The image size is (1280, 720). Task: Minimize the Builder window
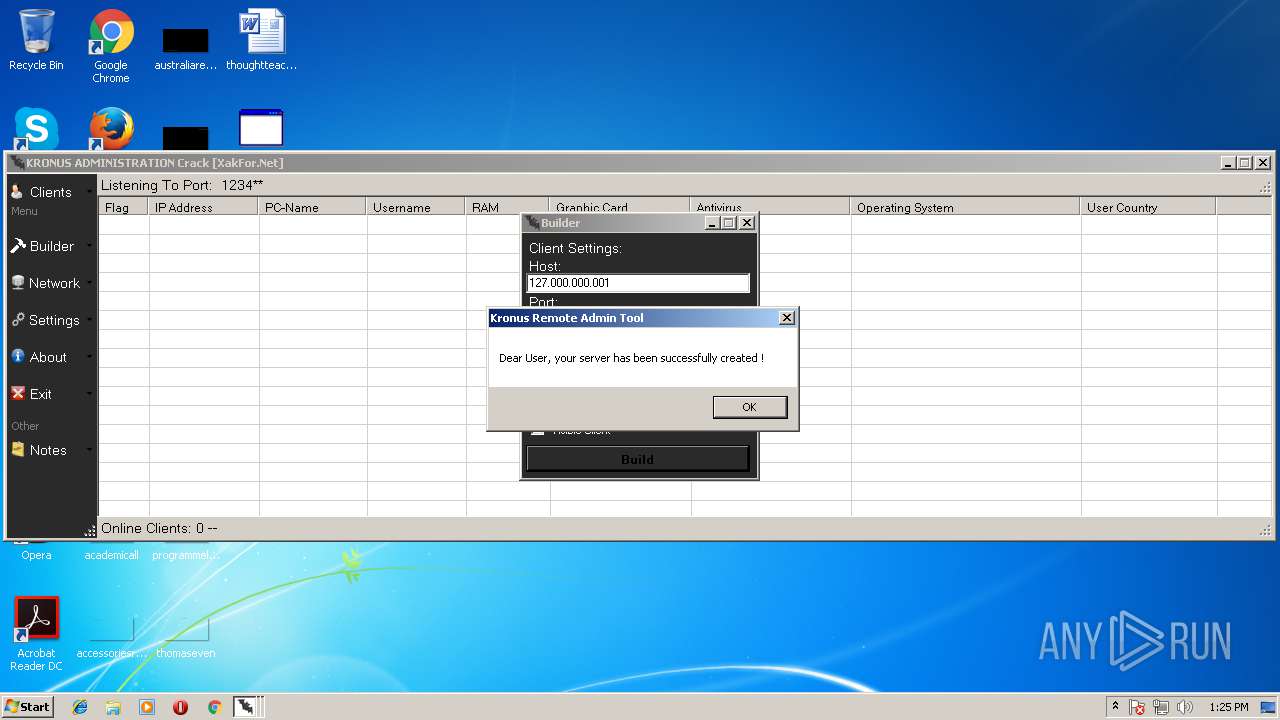[711, 223]
